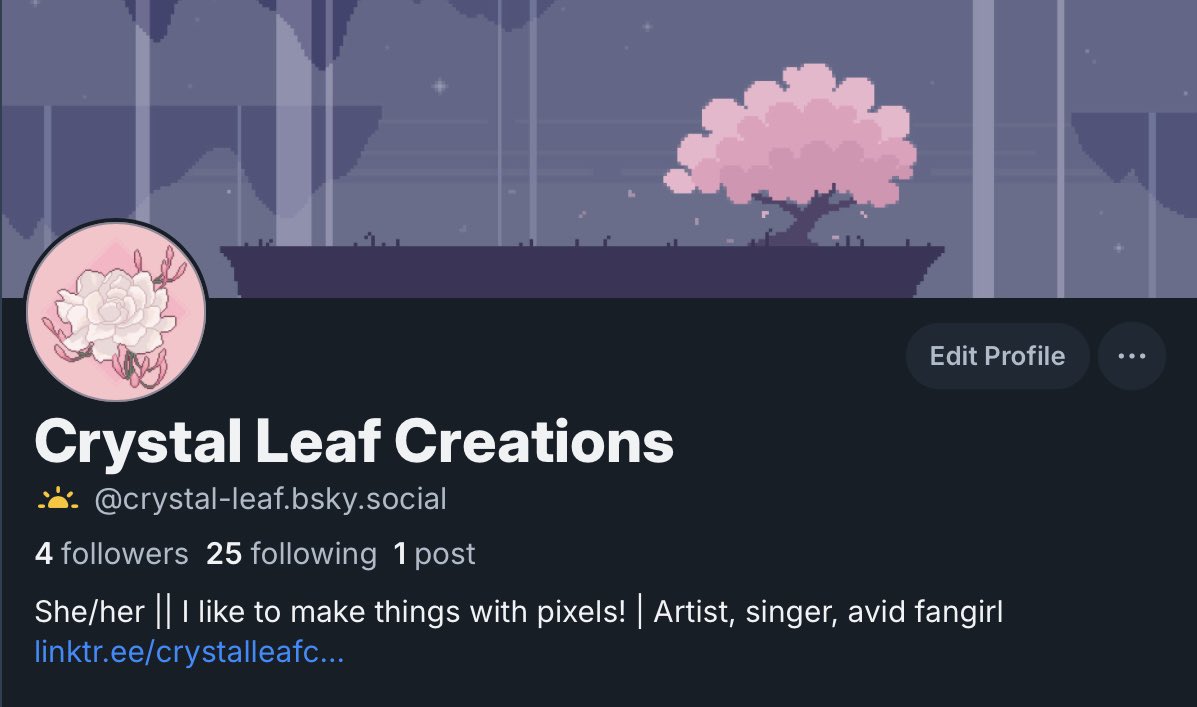
Task: Click the sun icon beside the handle
Action: coord(57,499)
